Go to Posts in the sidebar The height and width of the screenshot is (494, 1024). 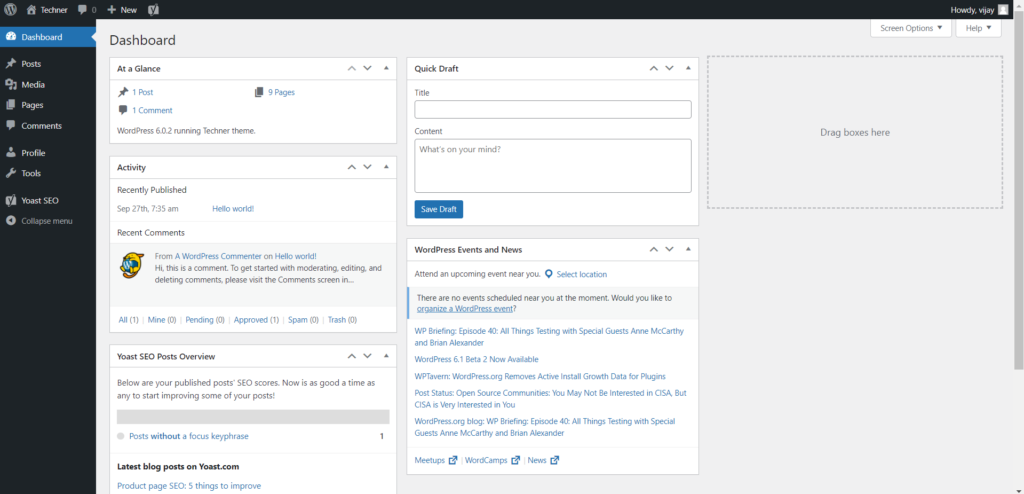coord(48,64)
